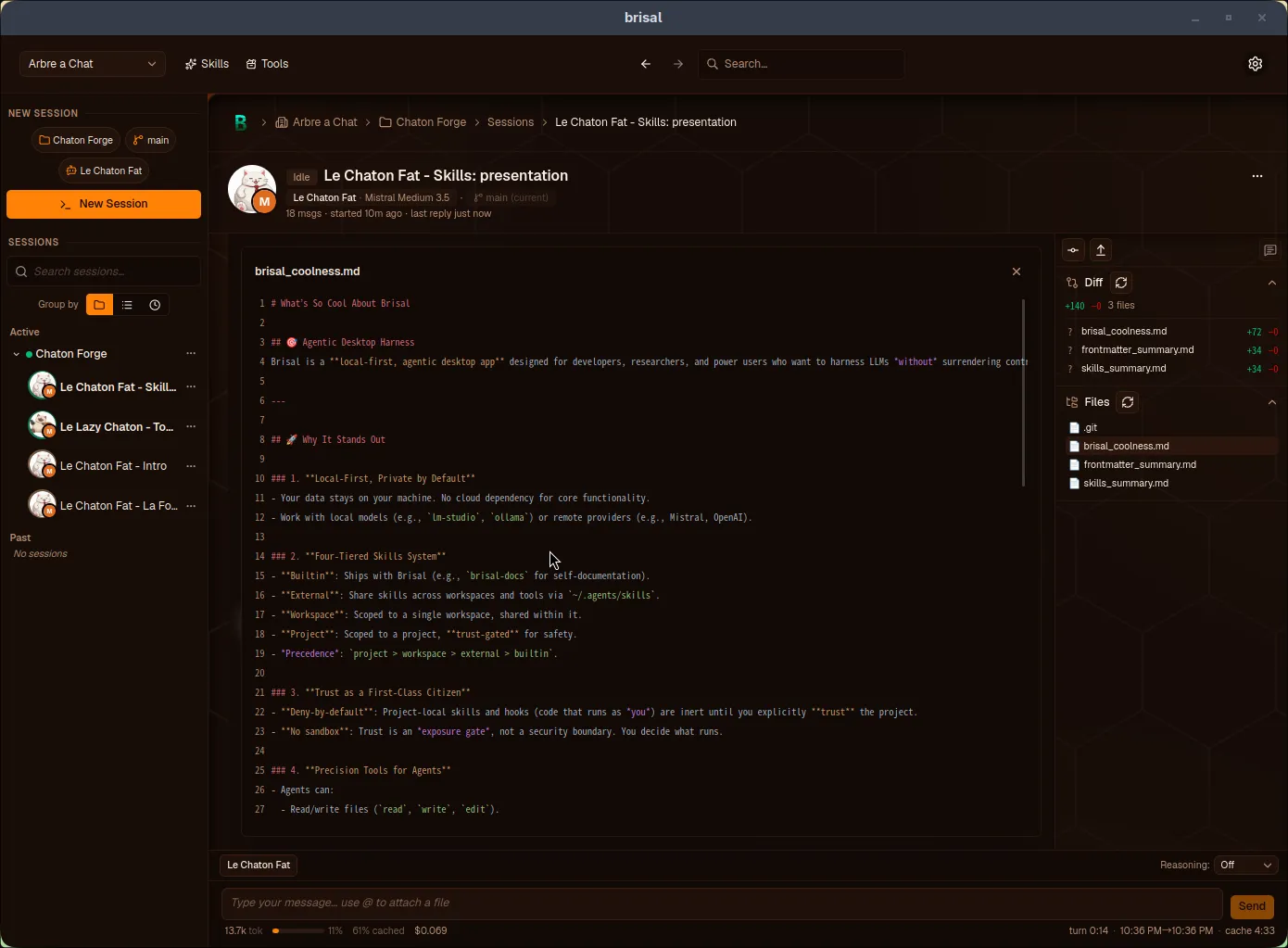The image size is (1288, 948).
Task: Click the cache 4:33 timer
Action: coord(1250,930)
